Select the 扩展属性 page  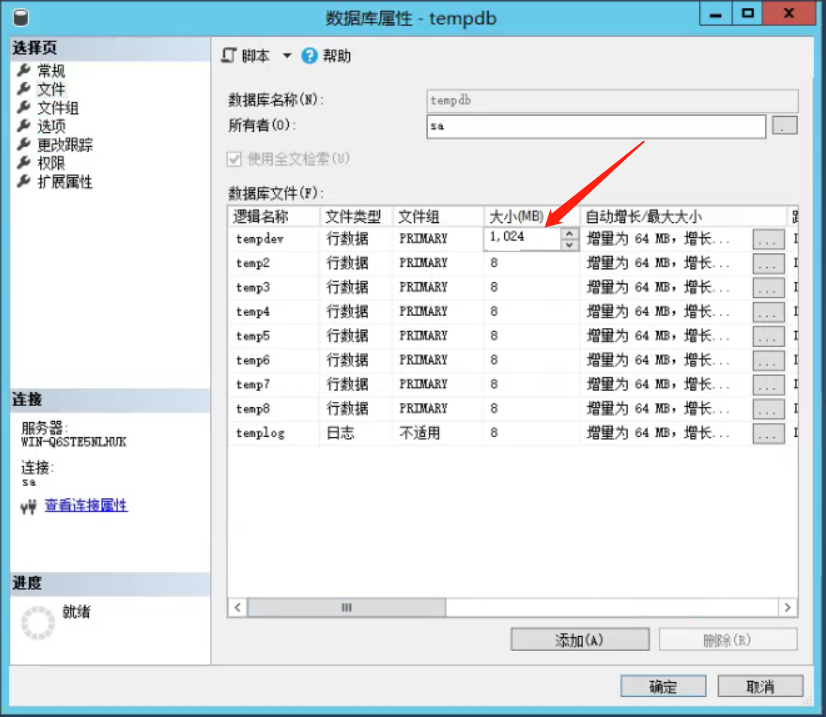65,182
